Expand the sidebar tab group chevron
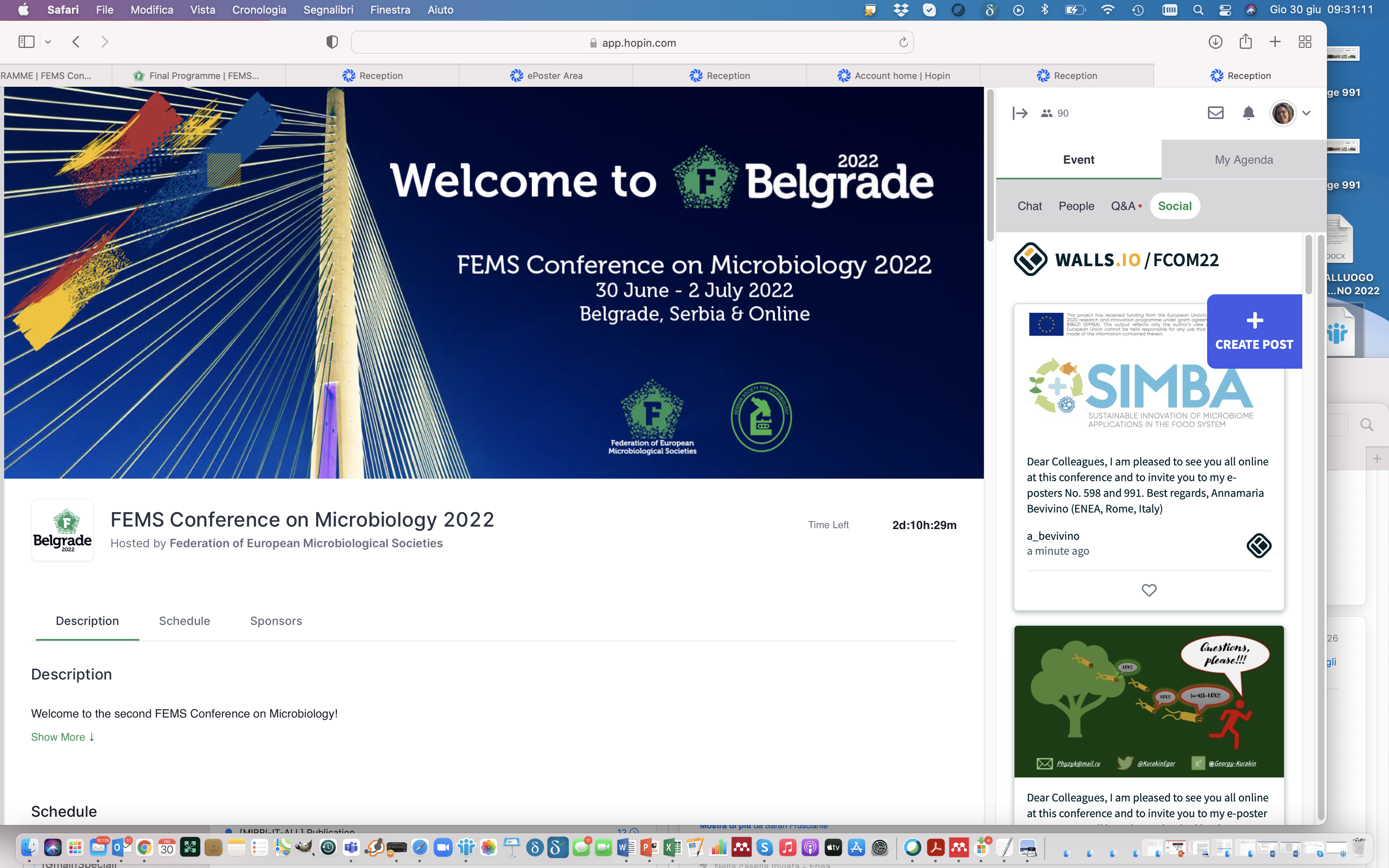1389x868 pixels. tap(48, 42)
